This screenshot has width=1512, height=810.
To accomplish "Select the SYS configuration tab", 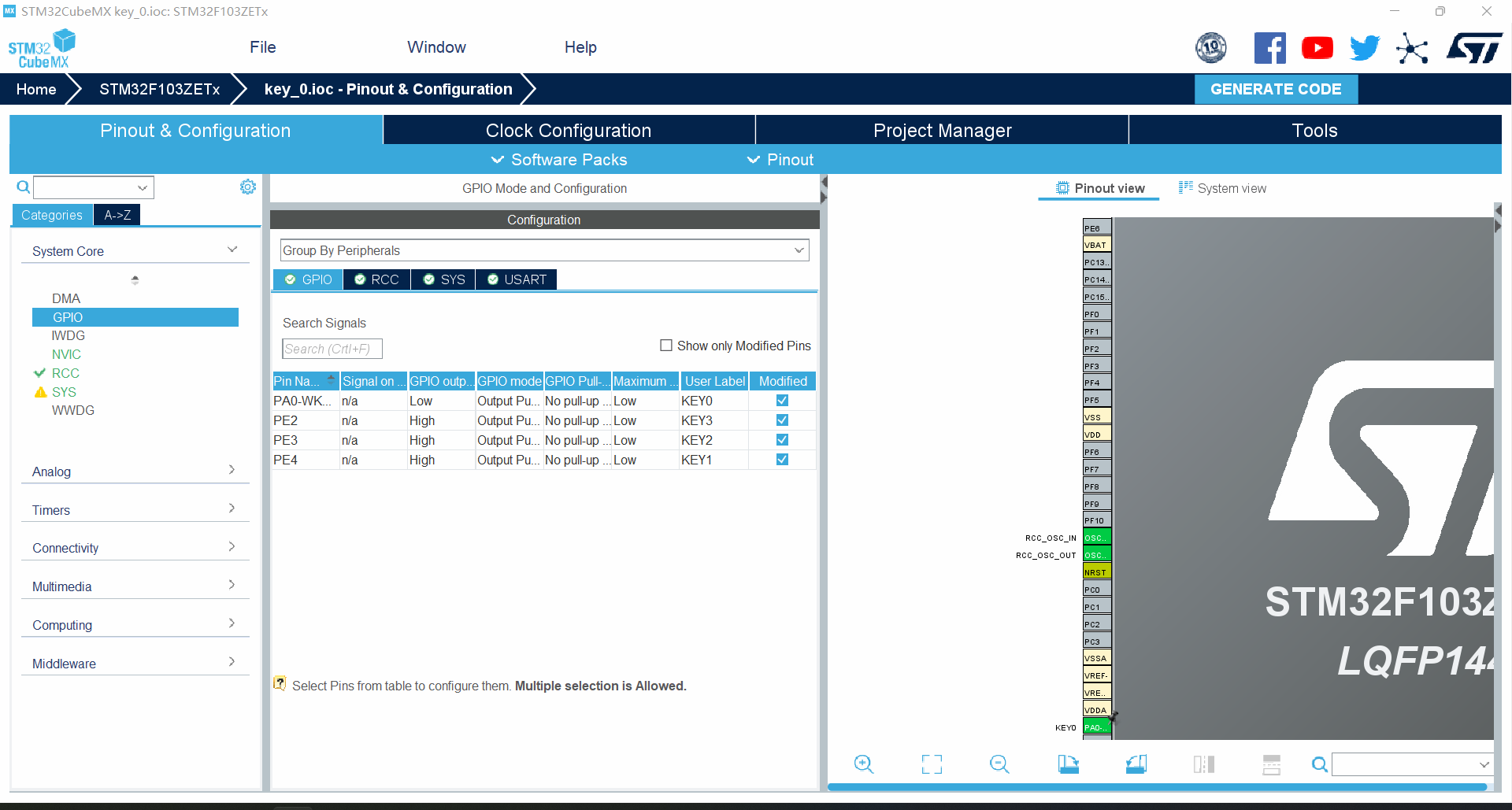I will 444,279.
